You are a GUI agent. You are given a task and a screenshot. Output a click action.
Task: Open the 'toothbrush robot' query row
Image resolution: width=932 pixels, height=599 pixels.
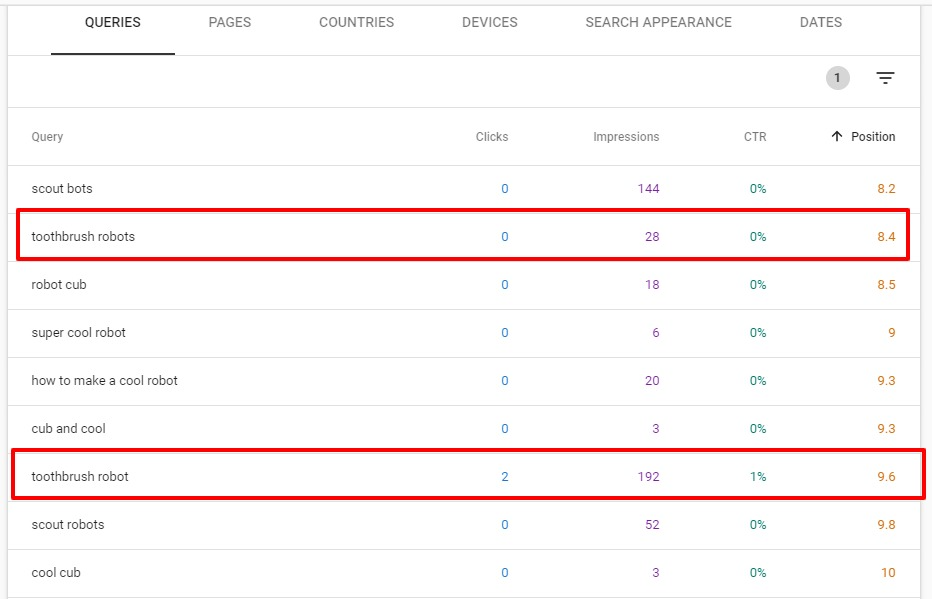[80, 477]
